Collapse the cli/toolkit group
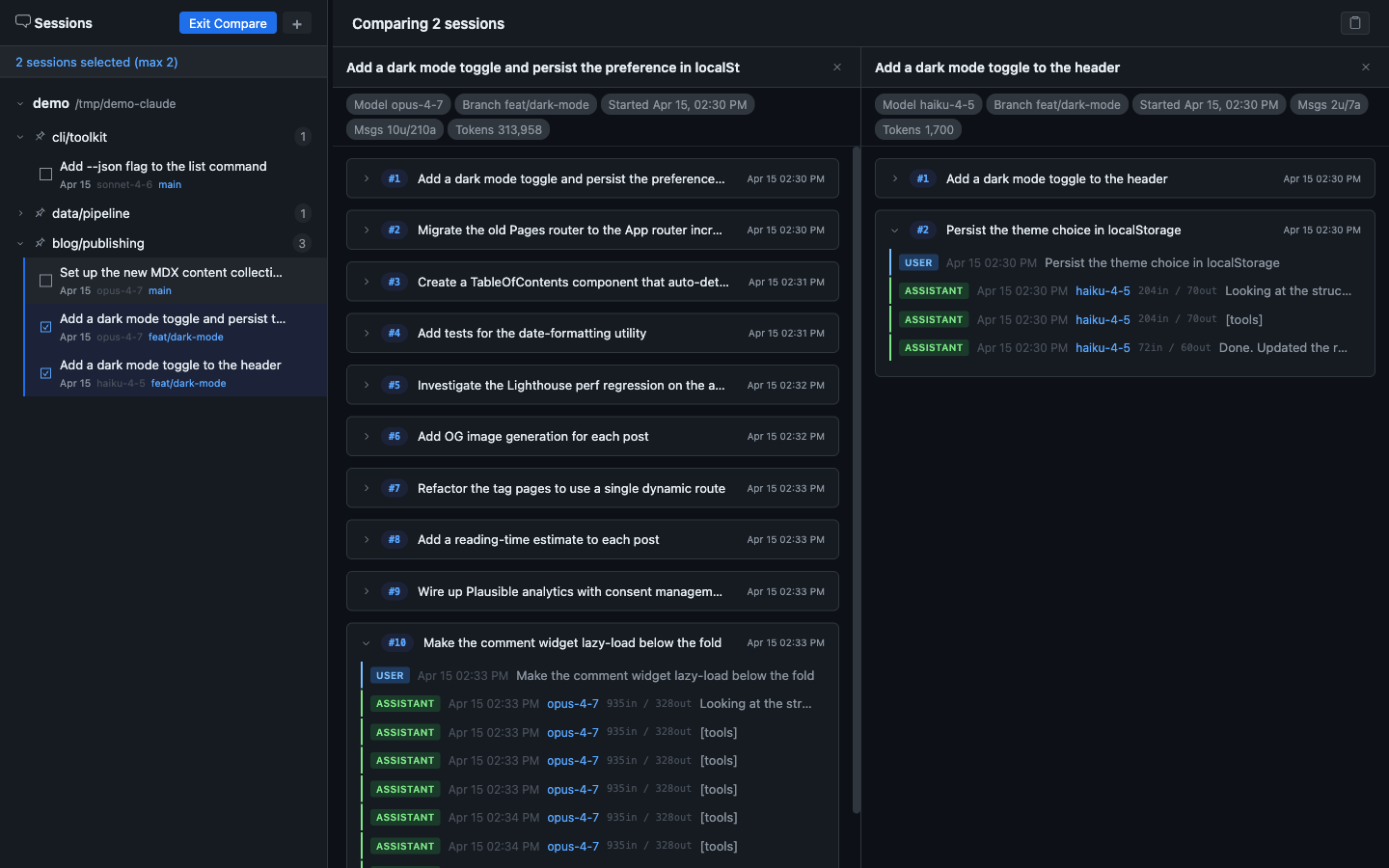This screenshot has width=1389, height=868. [x=20, y=137]
